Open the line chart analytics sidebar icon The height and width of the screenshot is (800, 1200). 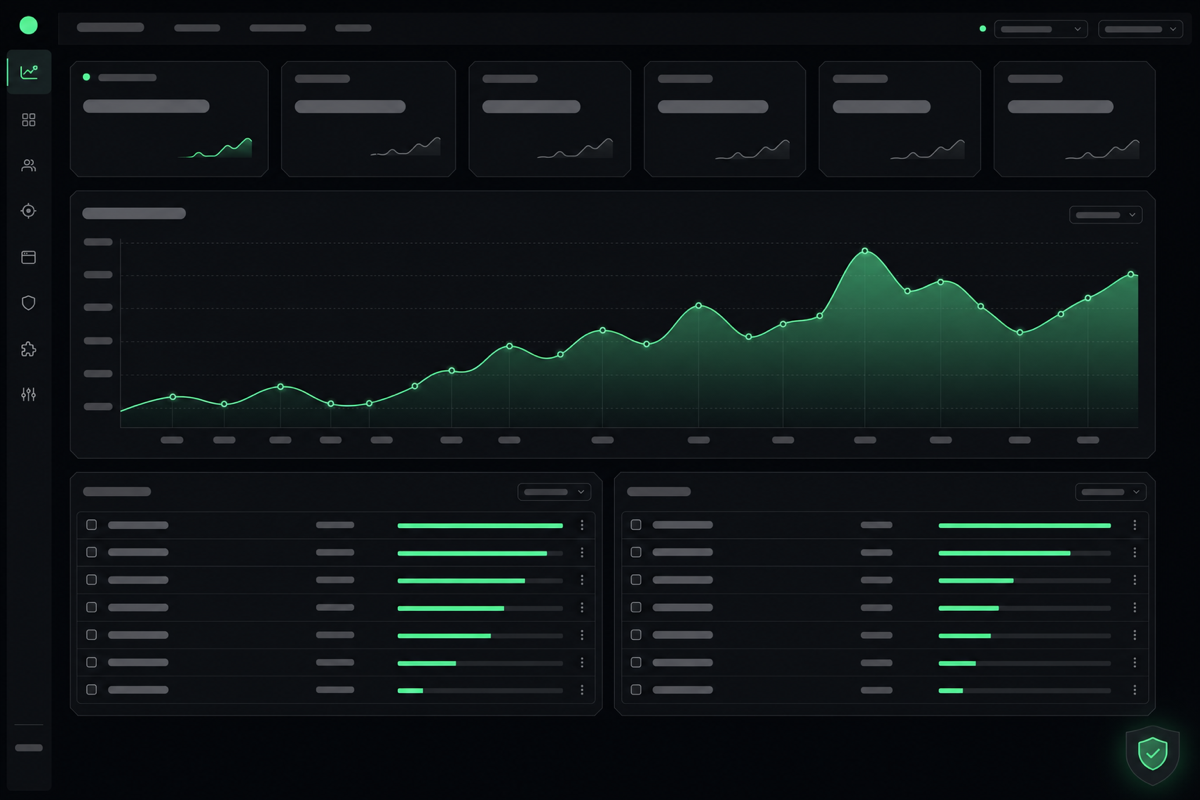click(29, 72)
